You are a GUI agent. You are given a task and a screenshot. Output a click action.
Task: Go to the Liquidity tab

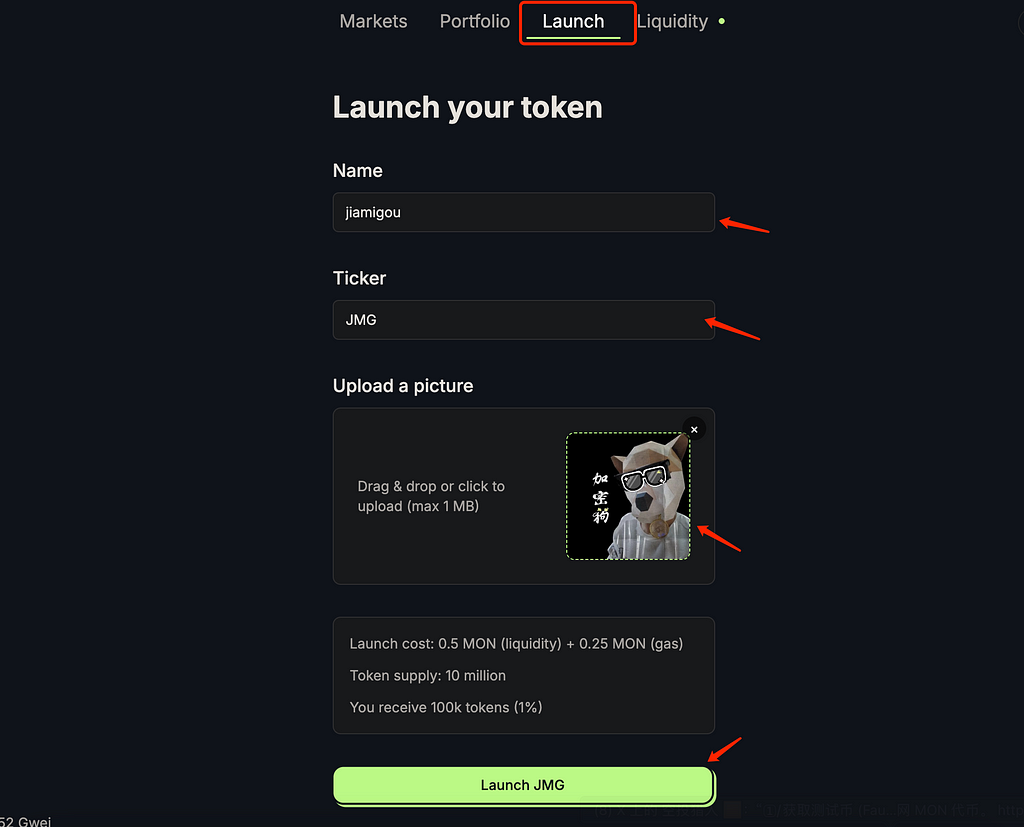[672, 22]
